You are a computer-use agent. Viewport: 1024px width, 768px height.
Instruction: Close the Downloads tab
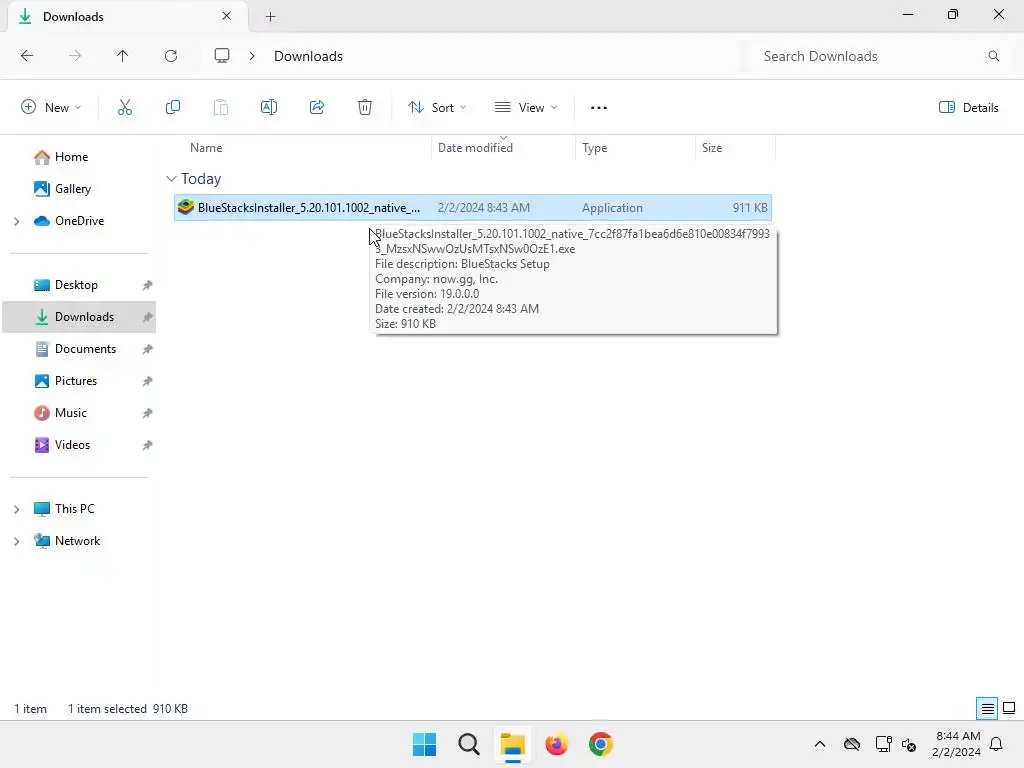pos(227,16)
